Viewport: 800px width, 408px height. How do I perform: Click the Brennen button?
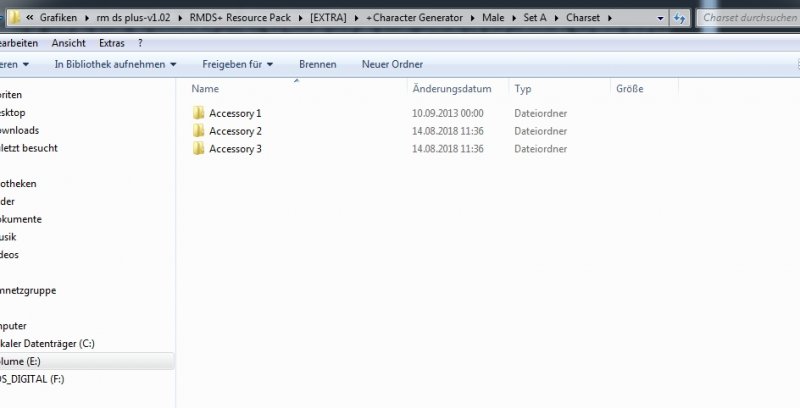click(317, 64)
